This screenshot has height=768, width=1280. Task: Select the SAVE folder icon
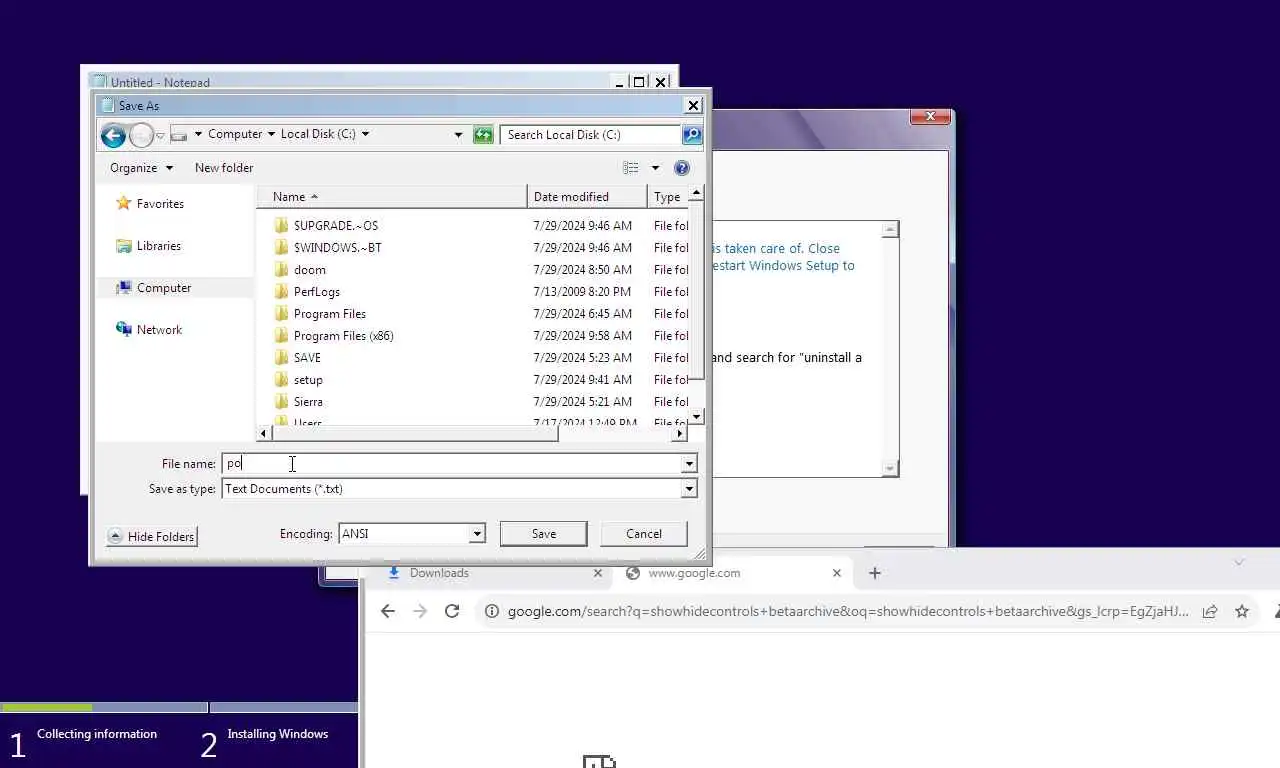click(282, 358)
